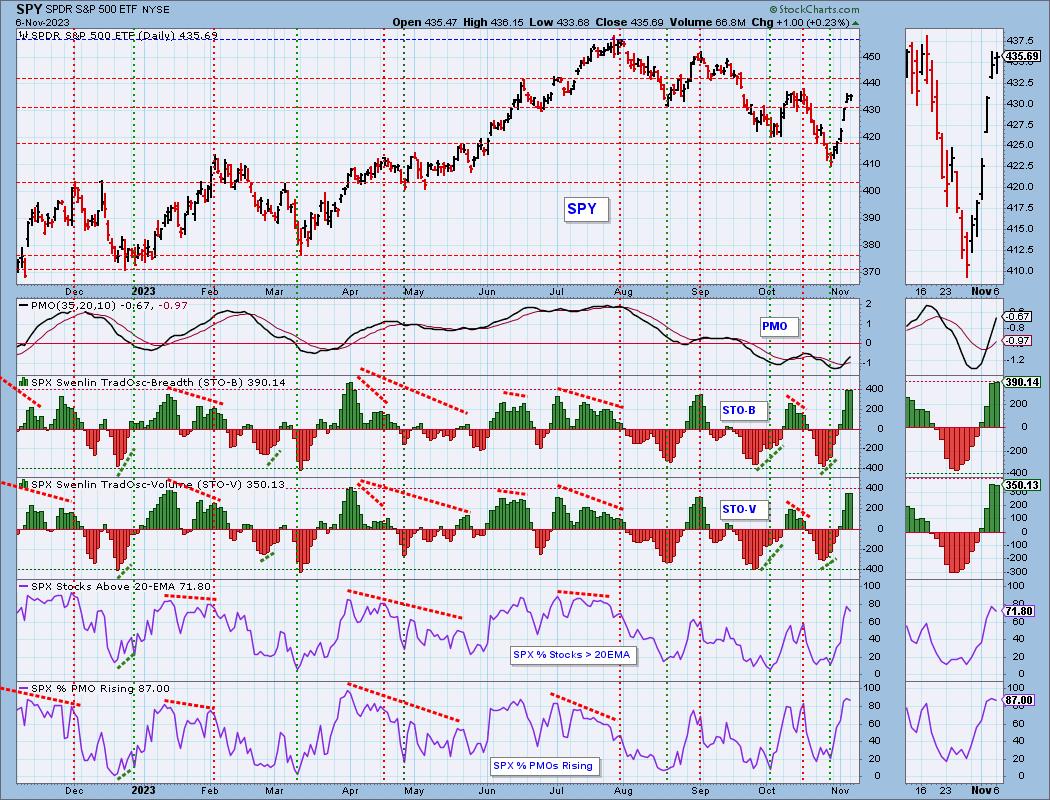This screenshot has width=1050, height=800.
Task: Click the 'SPX % PMOs Rising' annotation
Action: pos(543,765)
